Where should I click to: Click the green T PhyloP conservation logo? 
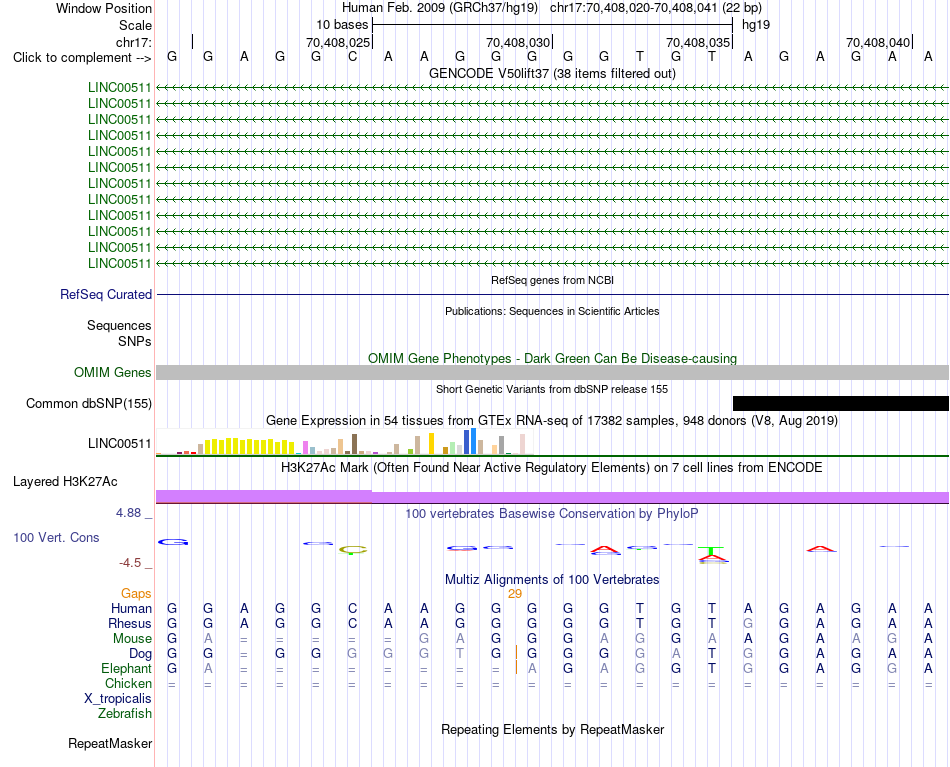(x=711, y=551)
